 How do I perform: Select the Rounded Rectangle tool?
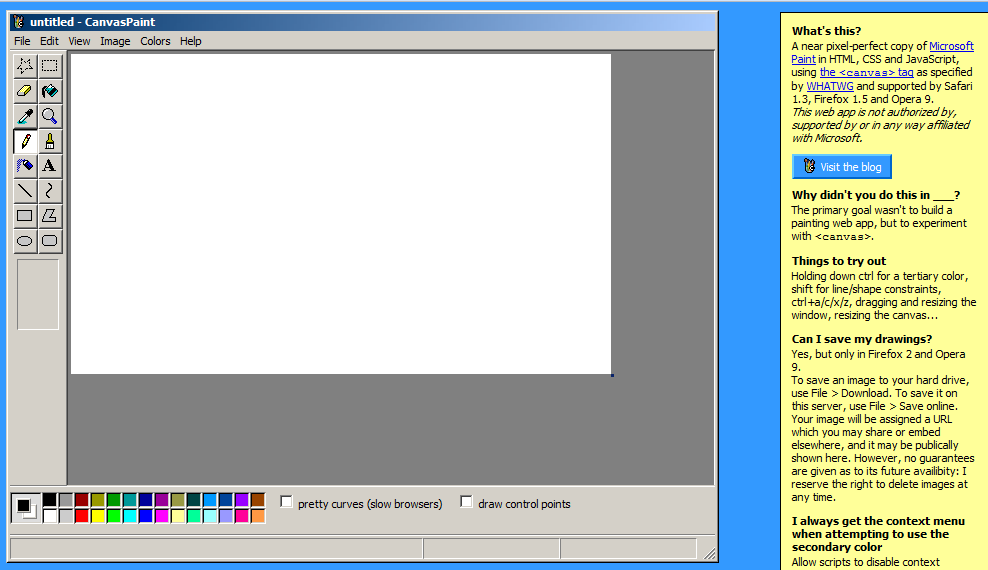50,241
